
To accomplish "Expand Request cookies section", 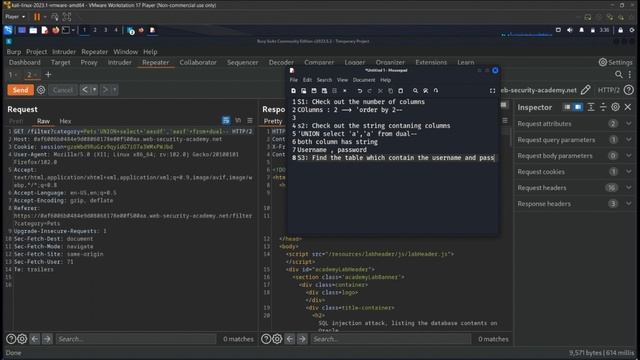I will (575, 172).
